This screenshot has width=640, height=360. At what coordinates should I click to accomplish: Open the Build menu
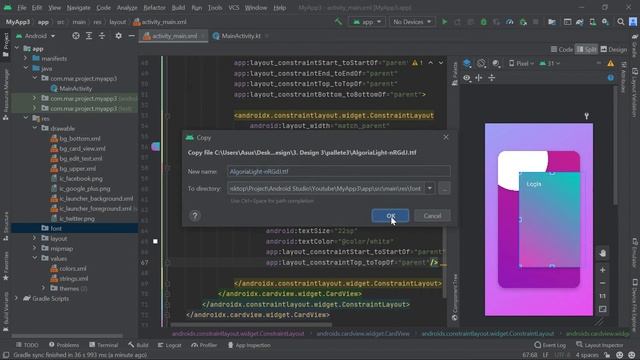(x=178, y=8)
